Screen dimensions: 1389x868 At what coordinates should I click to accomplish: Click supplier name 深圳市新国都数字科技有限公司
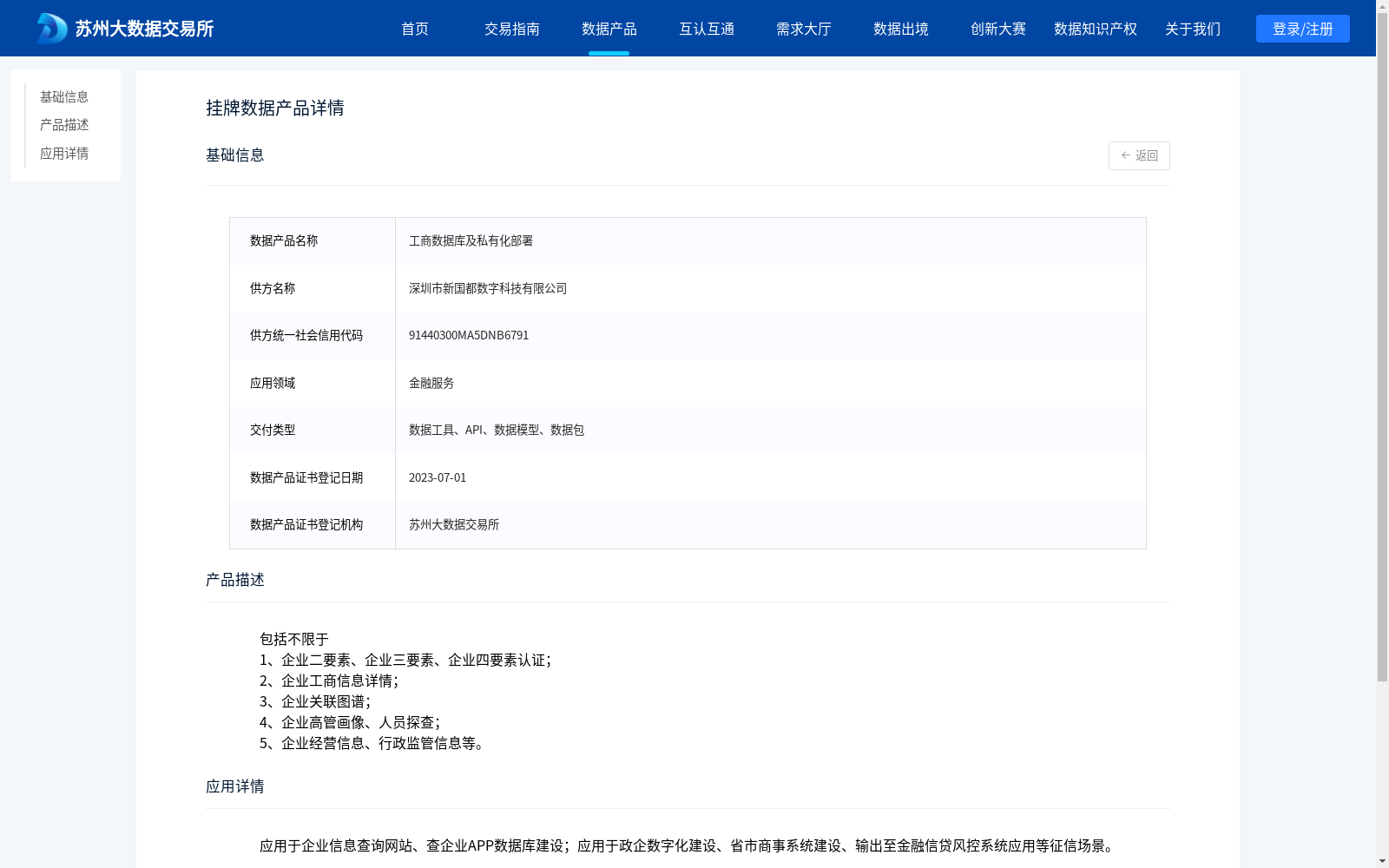pyautogui.click(x=488, y=288)
